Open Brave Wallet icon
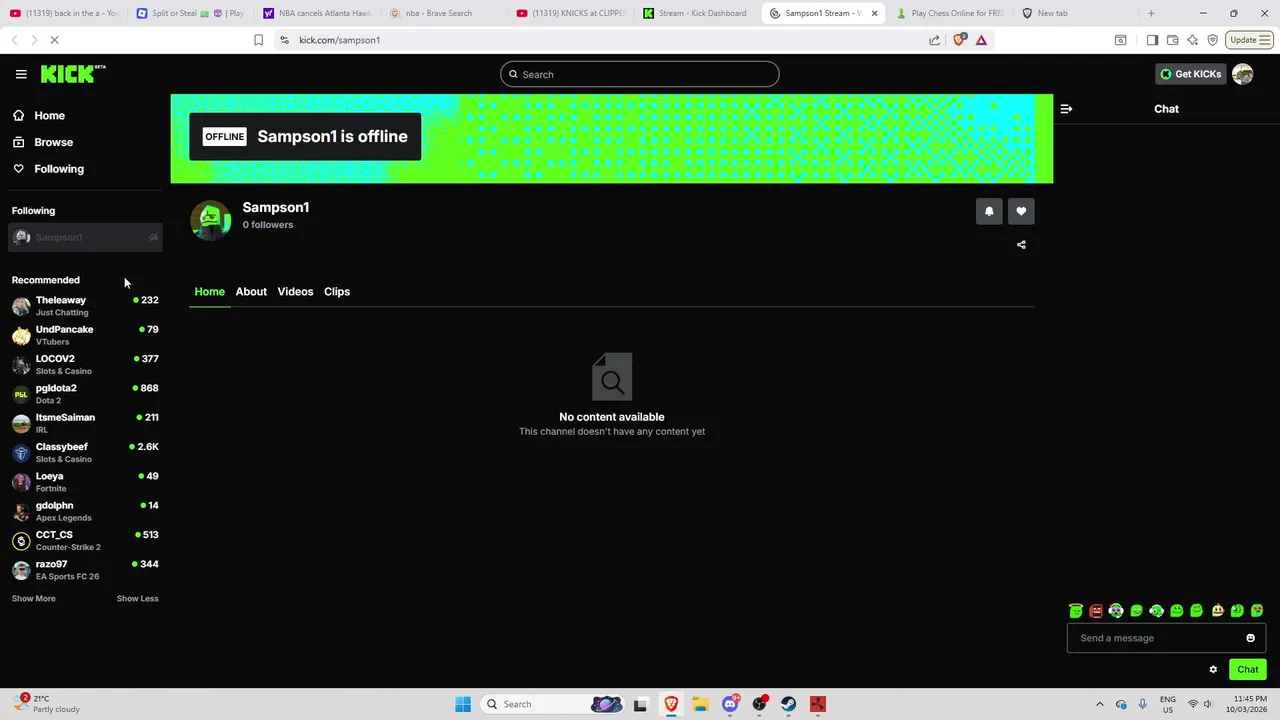This screenshot has height=720, width=1280. point(1172,40)
